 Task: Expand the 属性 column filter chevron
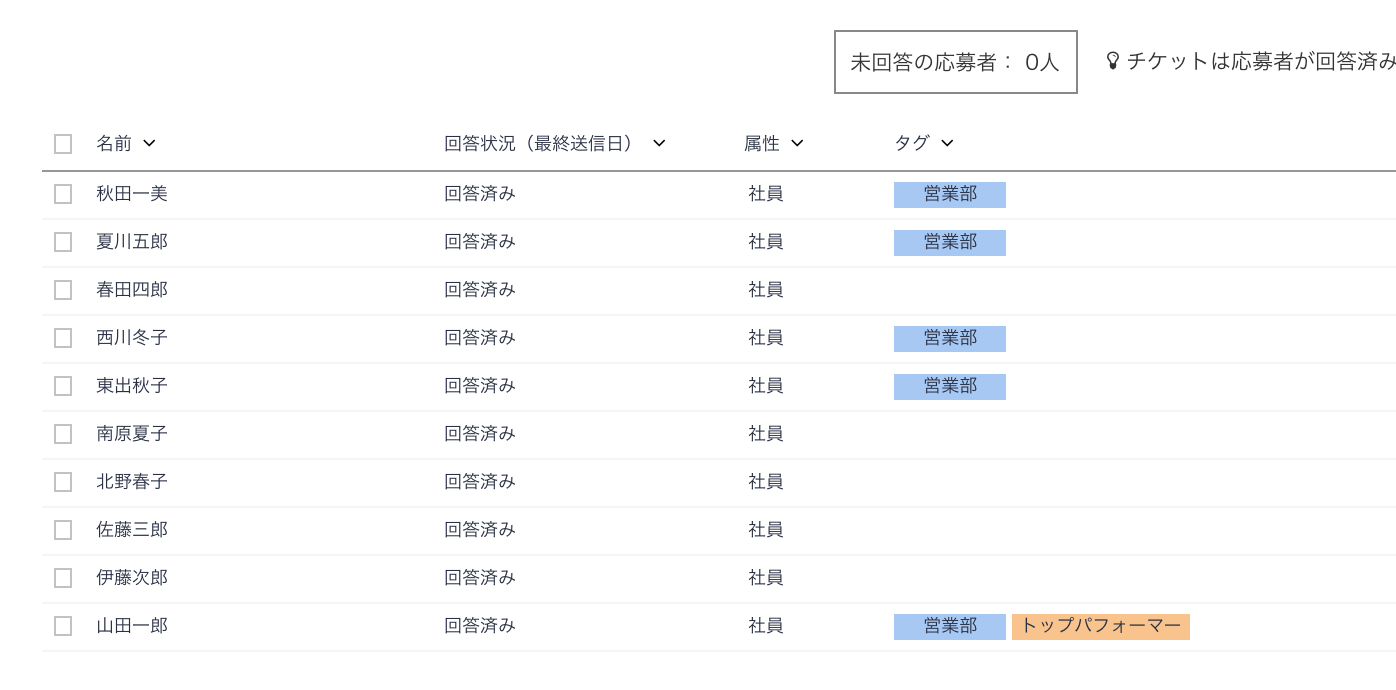(797, 143)
